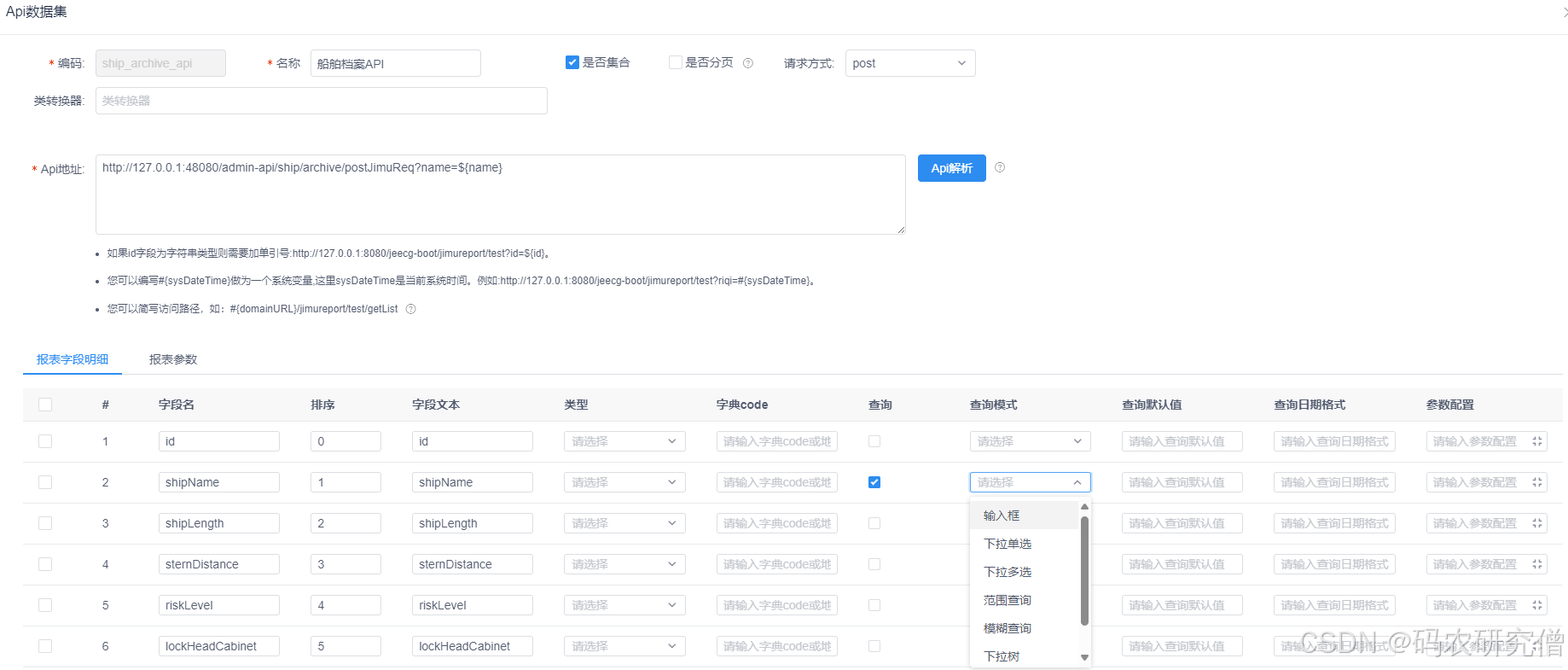Click scroll-up arrow of query mode list
1568x670 pixels.
tap(1085, 507)
